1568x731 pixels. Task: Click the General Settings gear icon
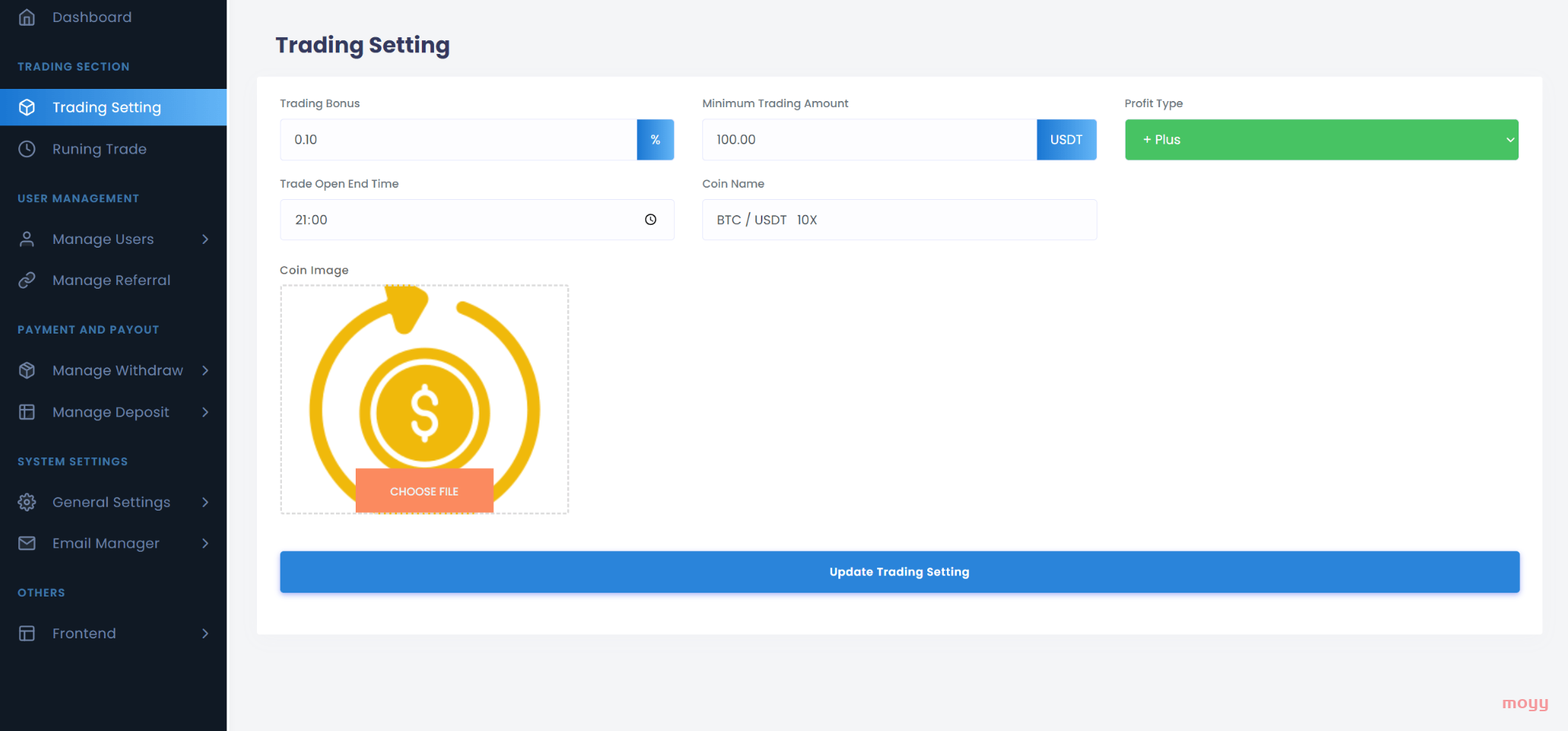(x=27, y=502)
